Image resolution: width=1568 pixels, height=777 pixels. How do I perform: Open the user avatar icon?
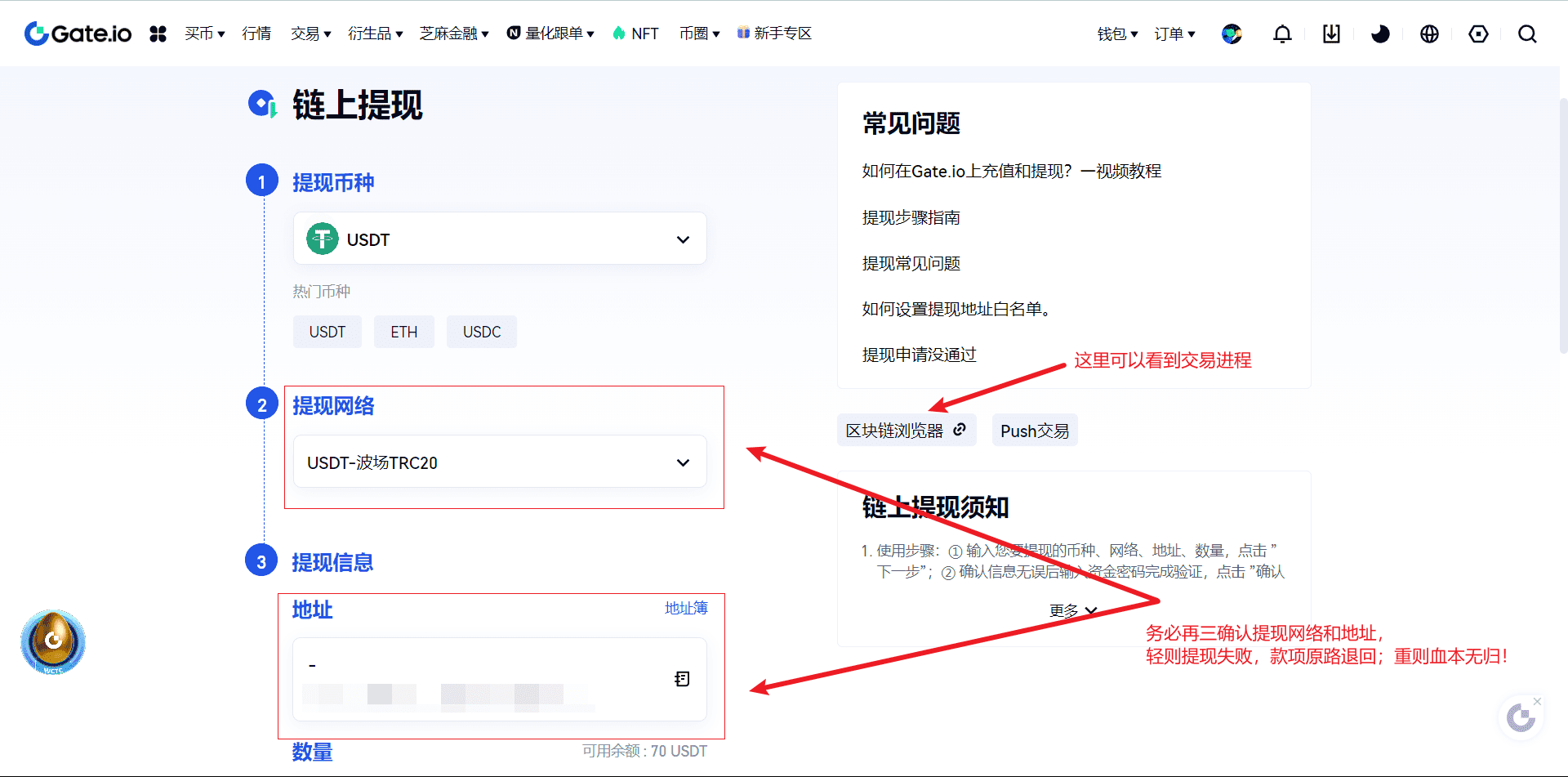[x=1232, y=33]
